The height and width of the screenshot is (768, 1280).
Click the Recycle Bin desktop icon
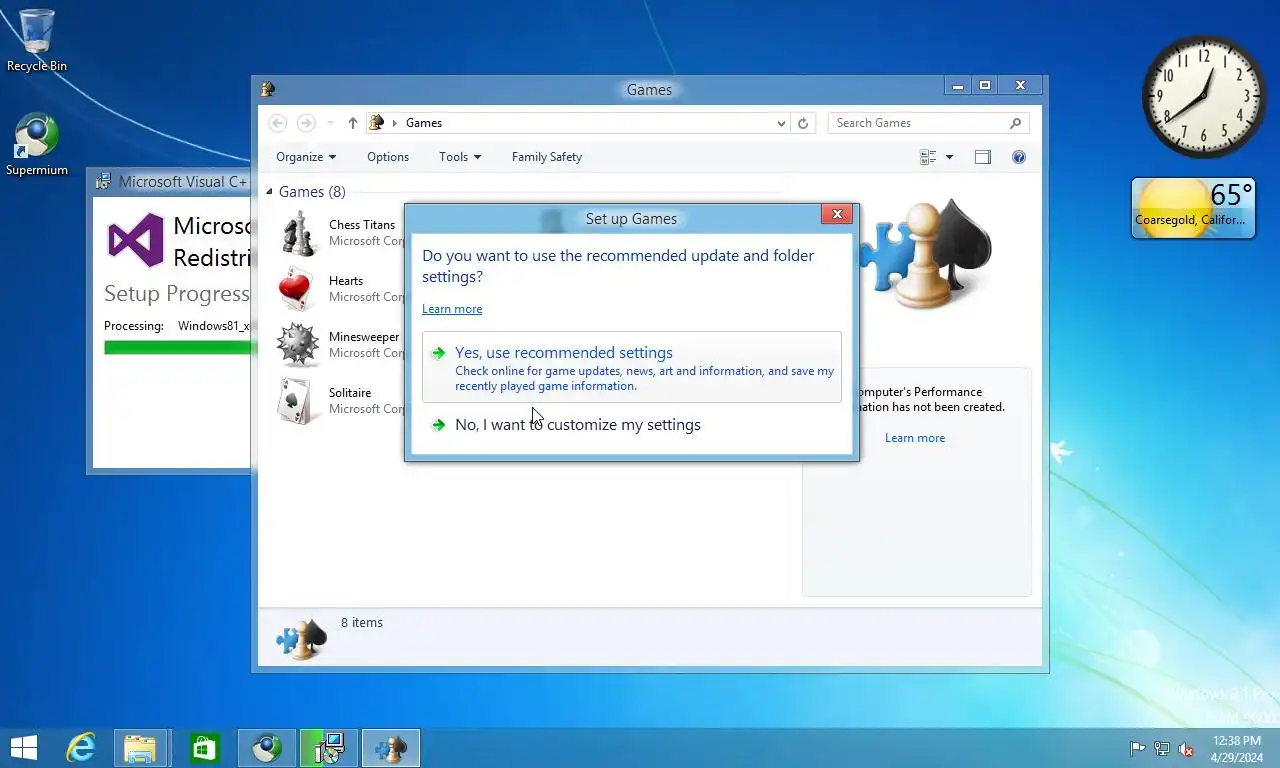pos(37,40)
